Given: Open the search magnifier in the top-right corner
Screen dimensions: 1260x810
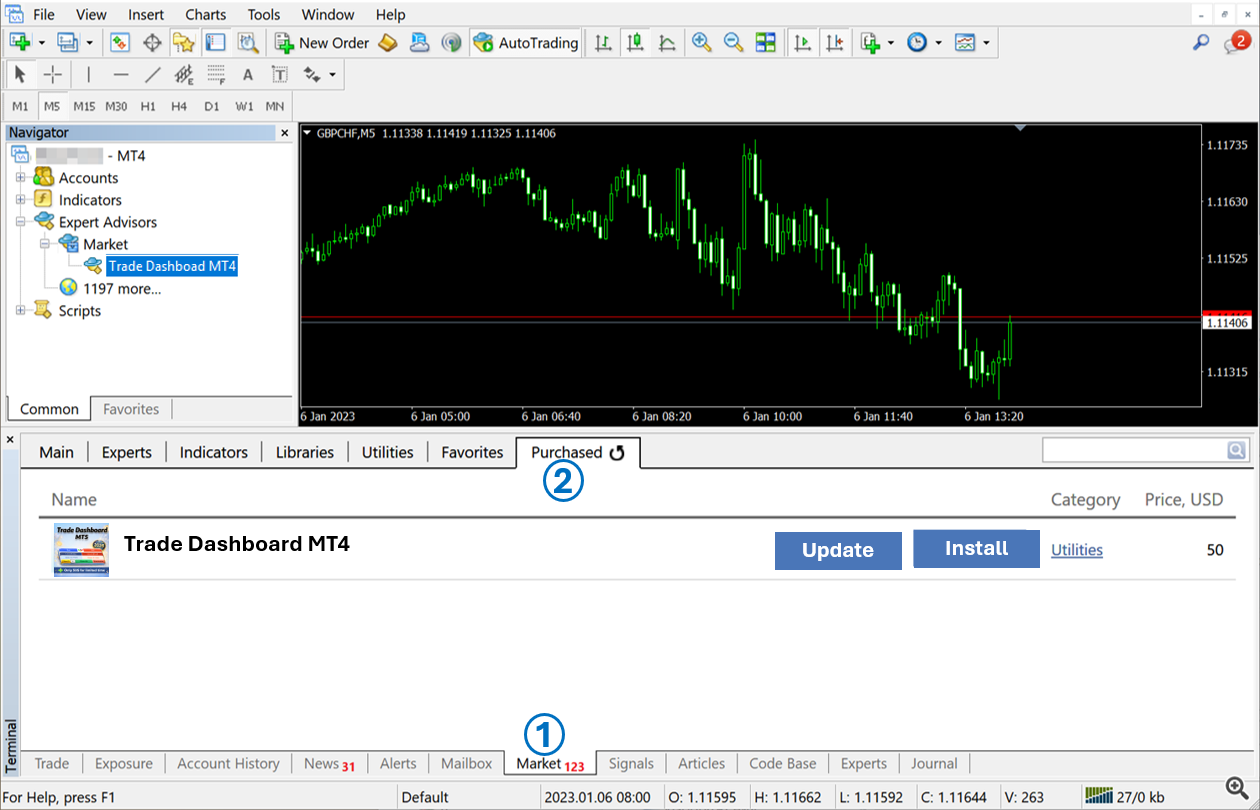Looking at the screenshot, I should point(1201,42).
